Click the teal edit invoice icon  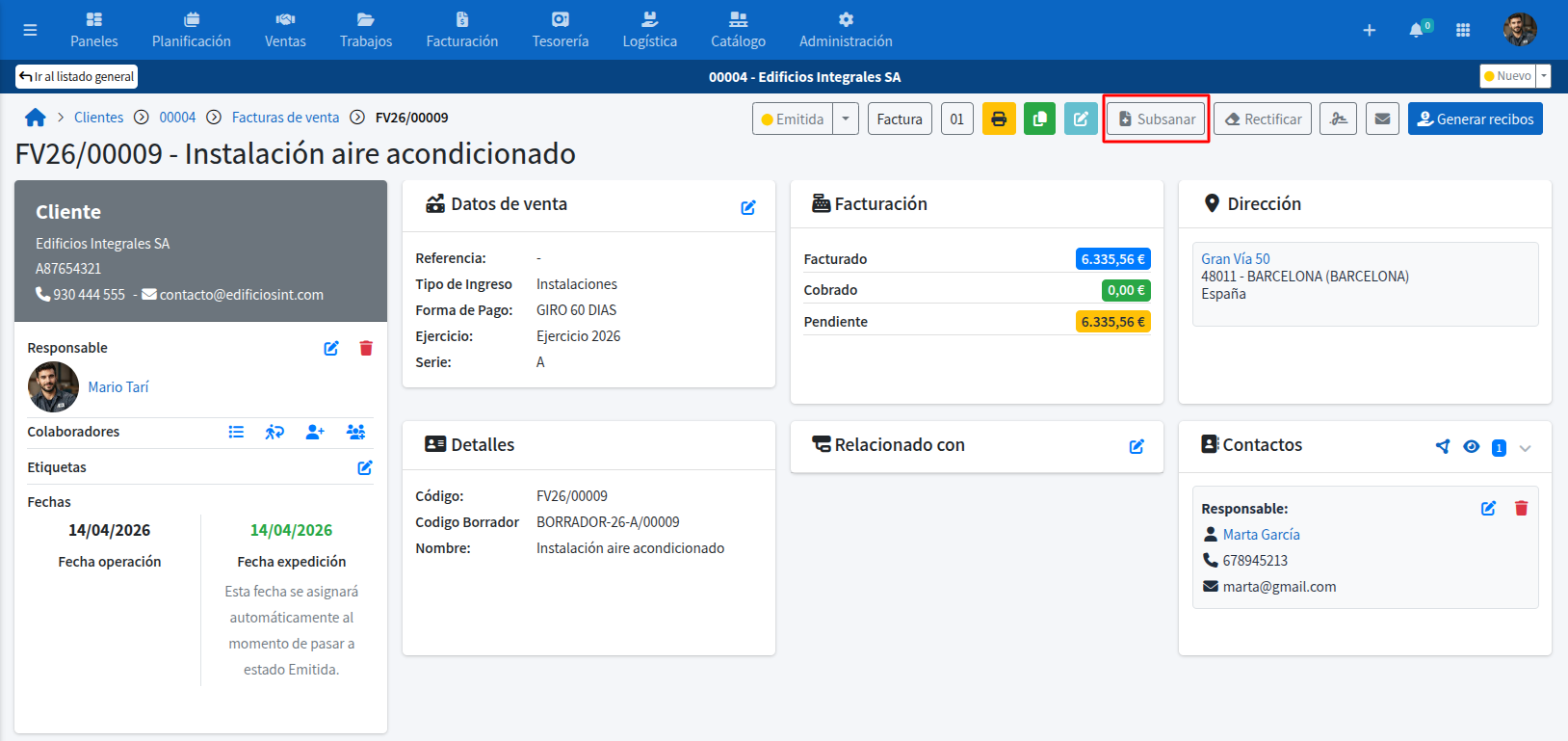1081,119
